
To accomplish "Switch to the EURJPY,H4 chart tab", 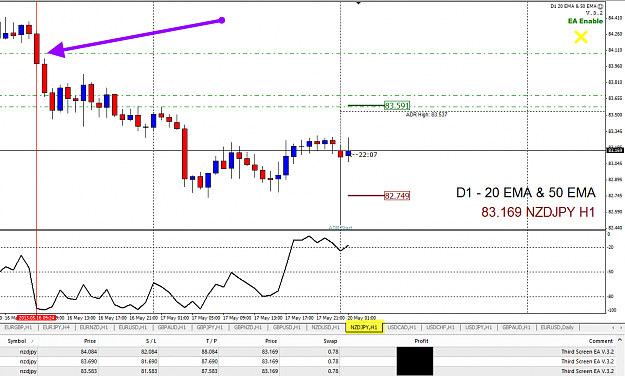I will click(x=56, y=327).
